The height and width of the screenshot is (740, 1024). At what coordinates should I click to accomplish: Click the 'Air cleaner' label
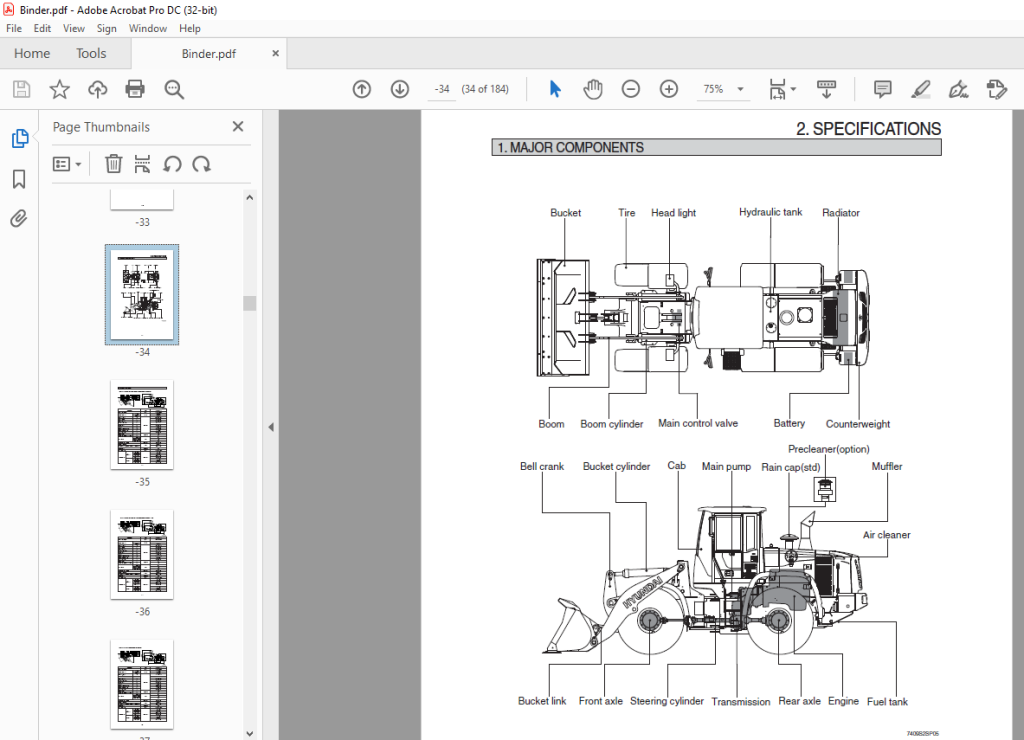pyautogui.click(x=886, y=535)
